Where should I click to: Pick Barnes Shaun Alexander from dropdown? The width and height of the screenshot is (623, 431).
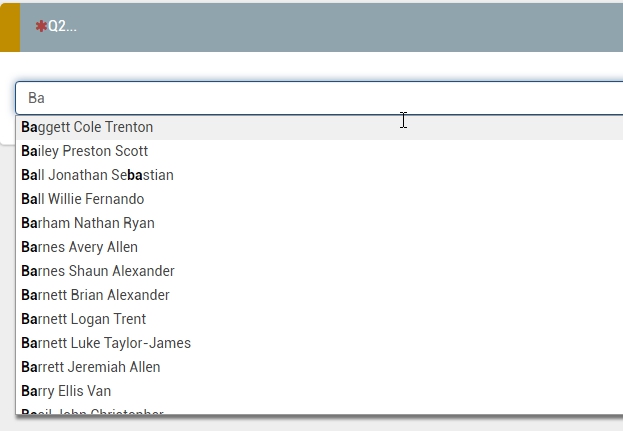pos(98,271)
